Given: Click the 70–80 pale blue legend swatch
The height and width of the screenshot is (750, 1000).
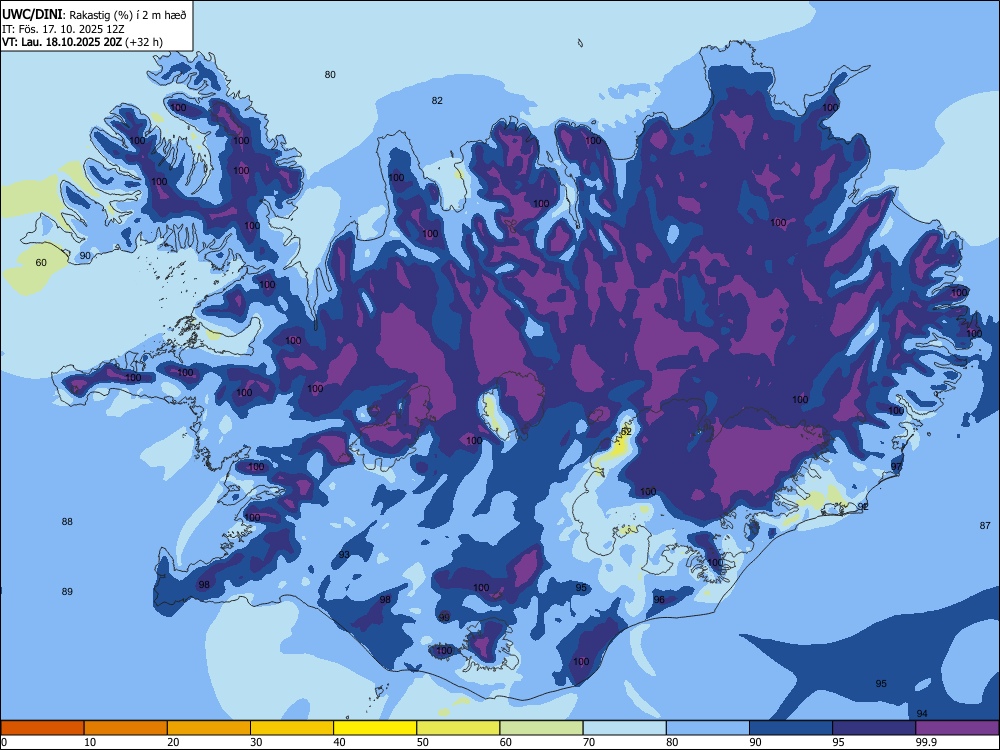Looking at the screenshot, I should 624,728.
